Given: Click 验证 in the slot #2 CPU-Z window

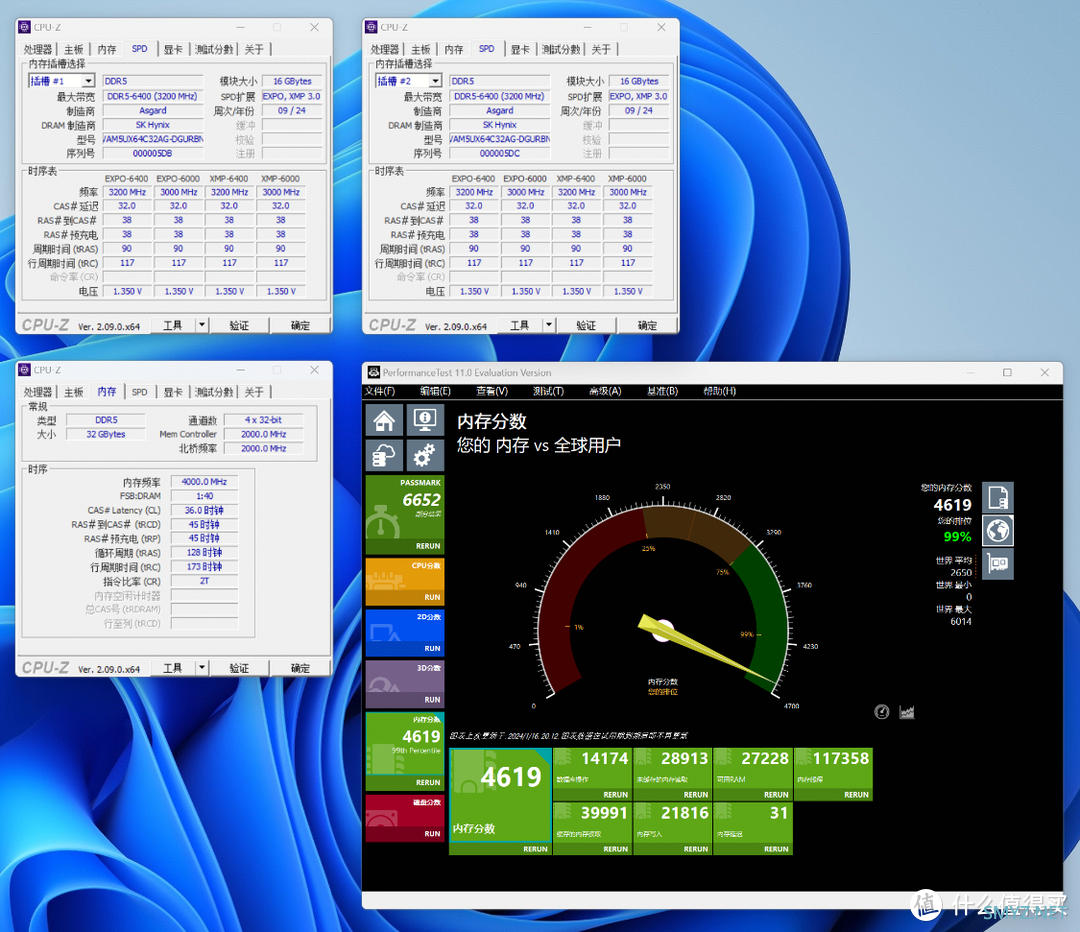Looking at the screenshot, I should (586, 325).
